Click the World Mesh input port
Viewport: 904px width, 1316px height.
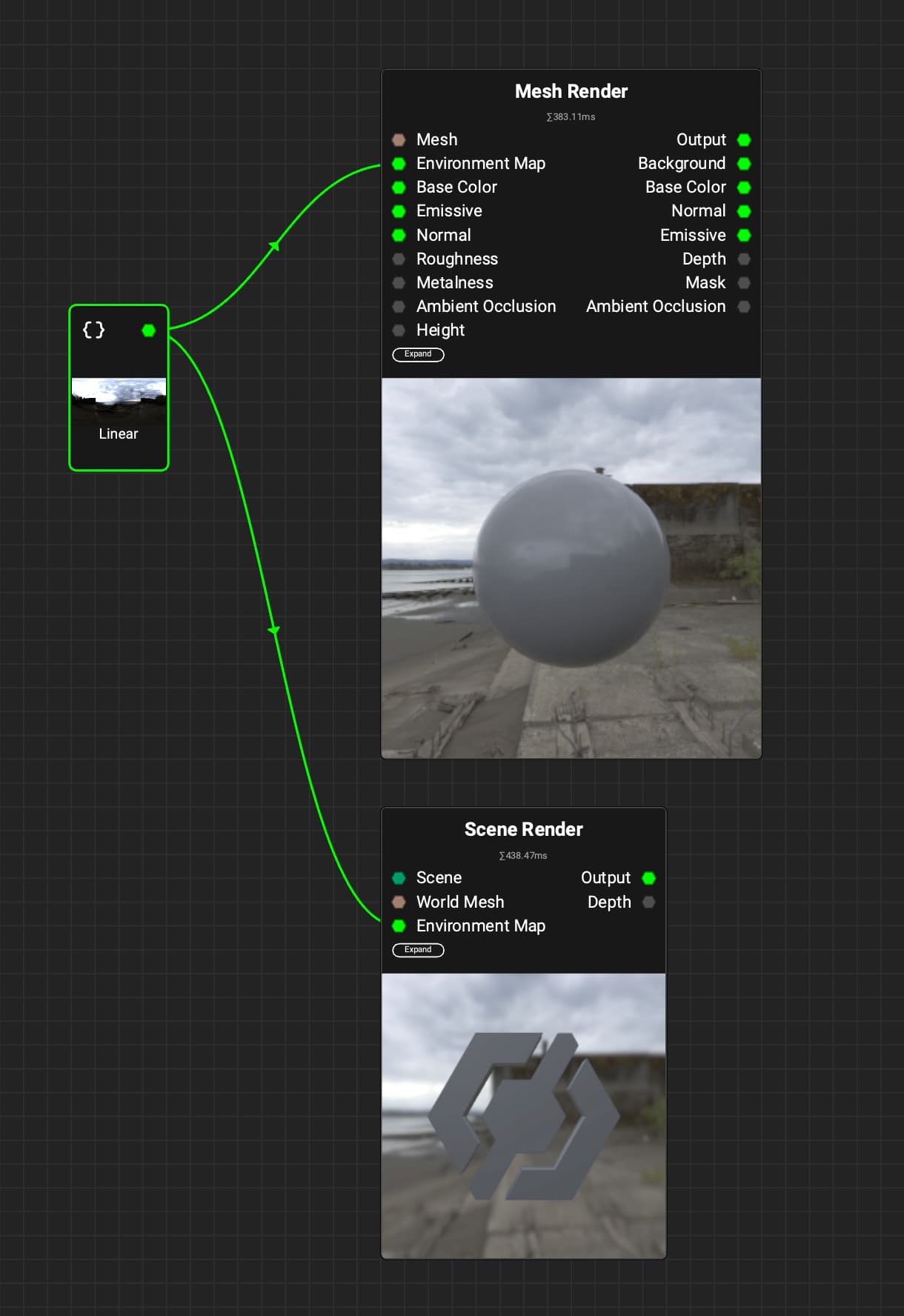399,903
